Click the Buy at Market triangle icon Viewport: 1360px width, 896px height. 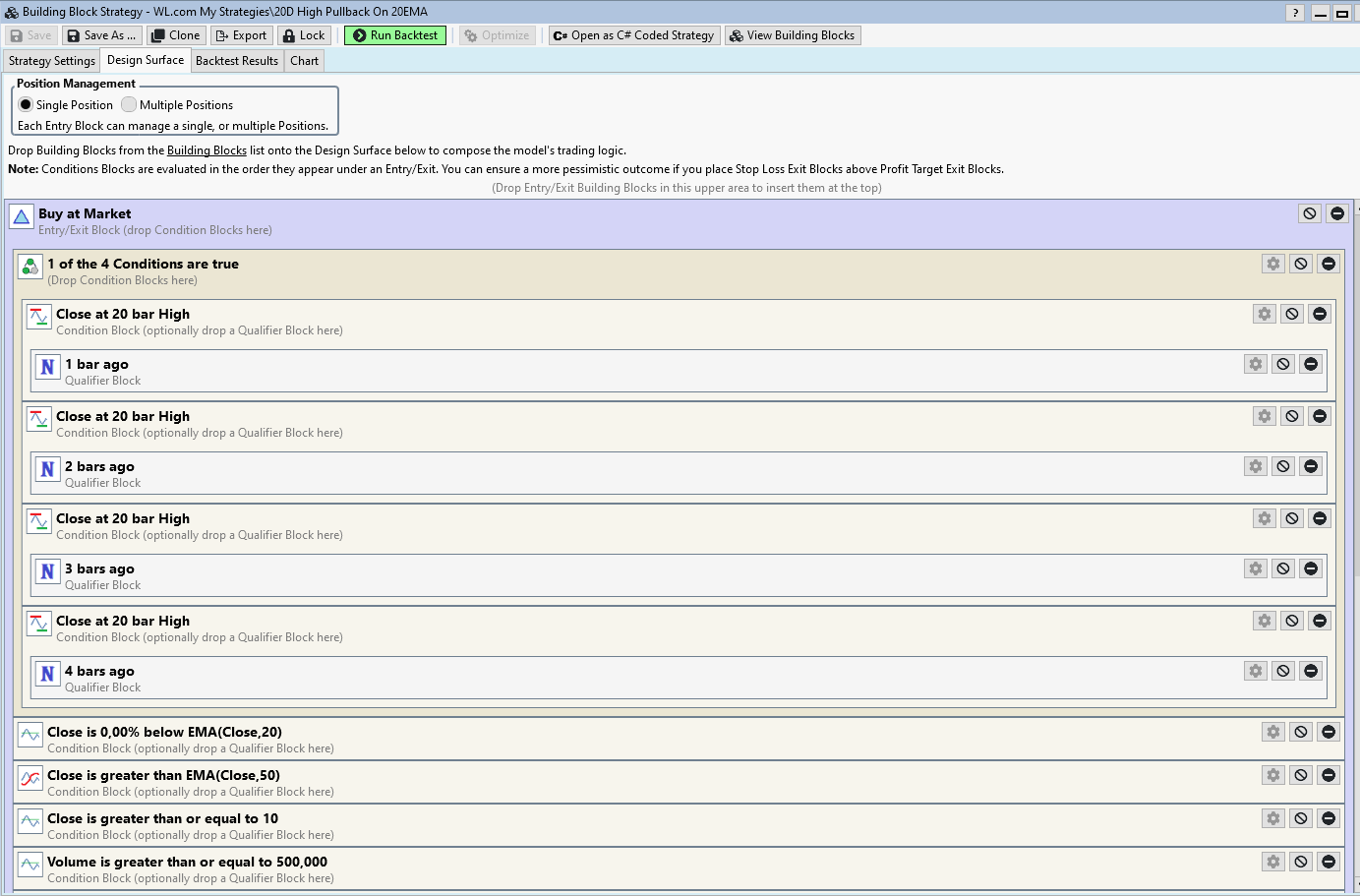coord(22,216)
